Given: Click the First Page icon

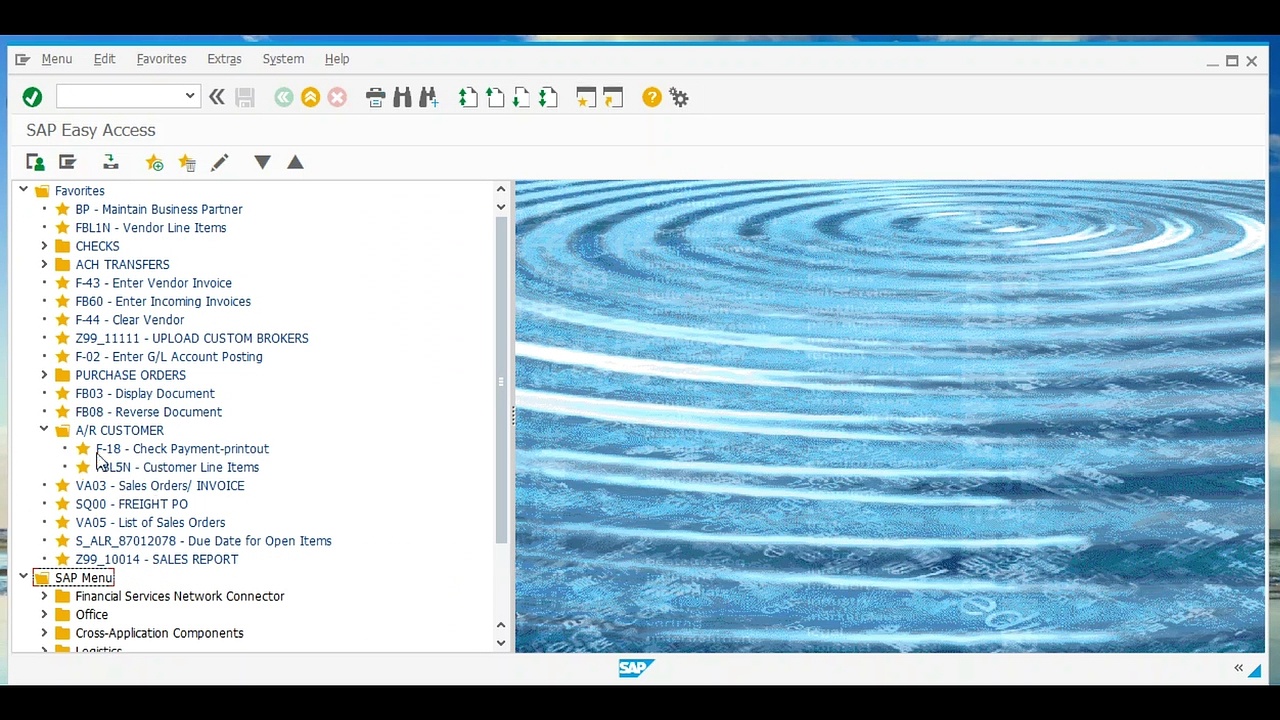Looking at the screenshot, I should 468,97.
